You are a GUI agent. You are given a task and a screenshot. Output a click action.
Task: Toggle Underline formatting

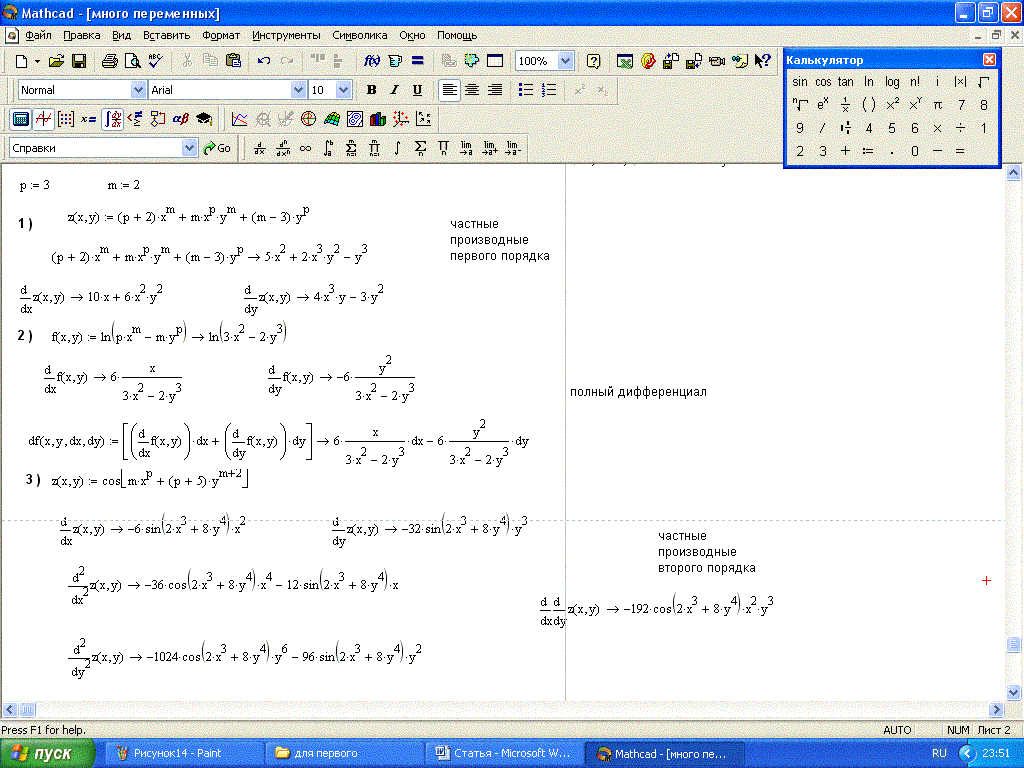click(x=417, y=90)
